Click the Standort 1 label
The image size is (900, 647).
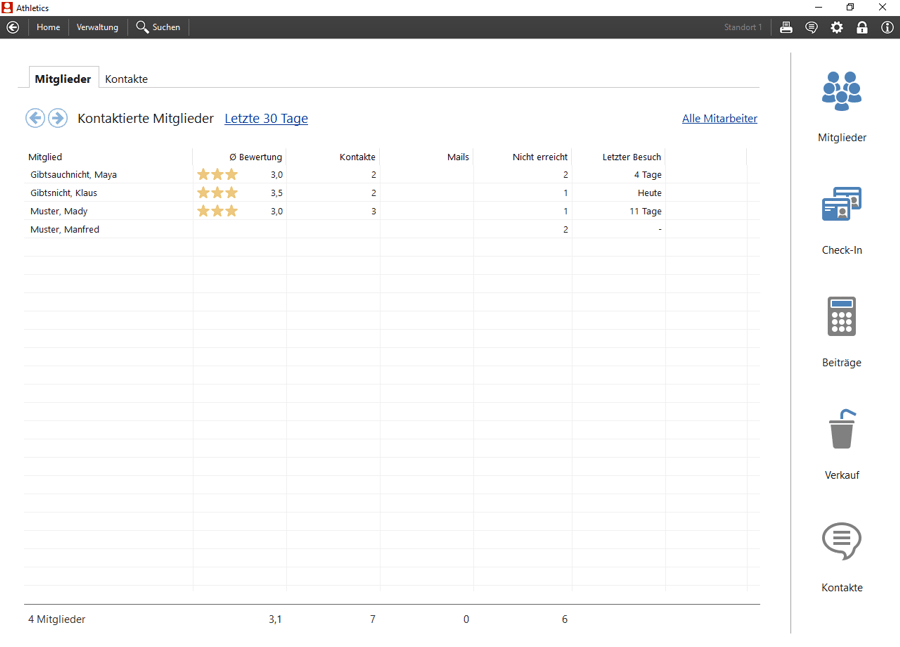[x=743, y=27]
